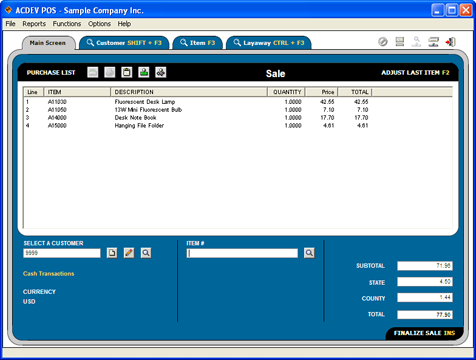
Task: Open the Options menu
Action: tap(99, 24)
